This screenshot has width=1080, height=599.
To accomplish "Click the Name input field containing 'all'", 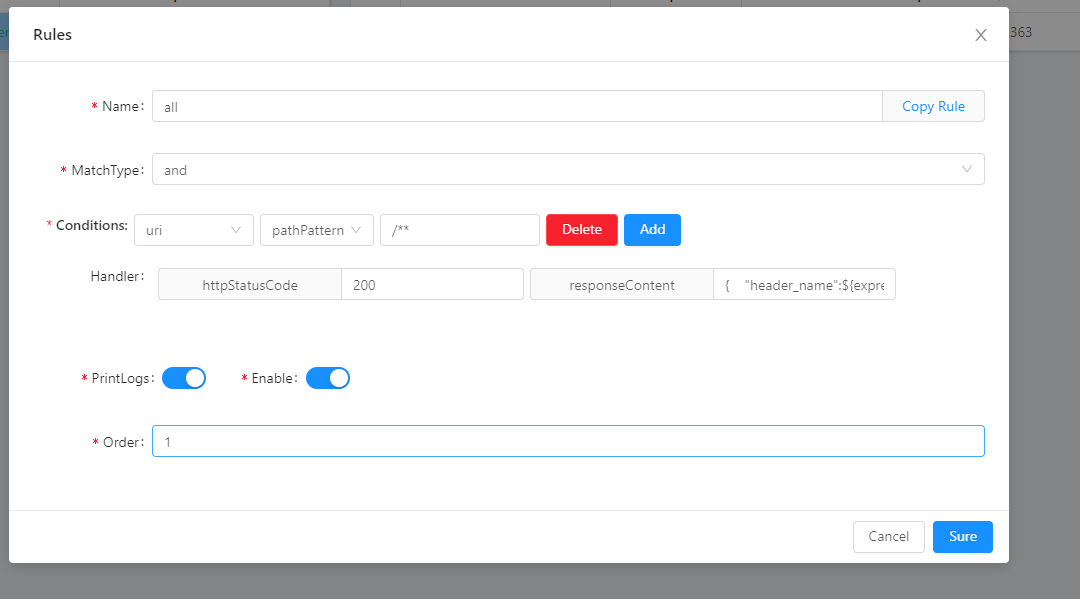I will tap(517, 106).
